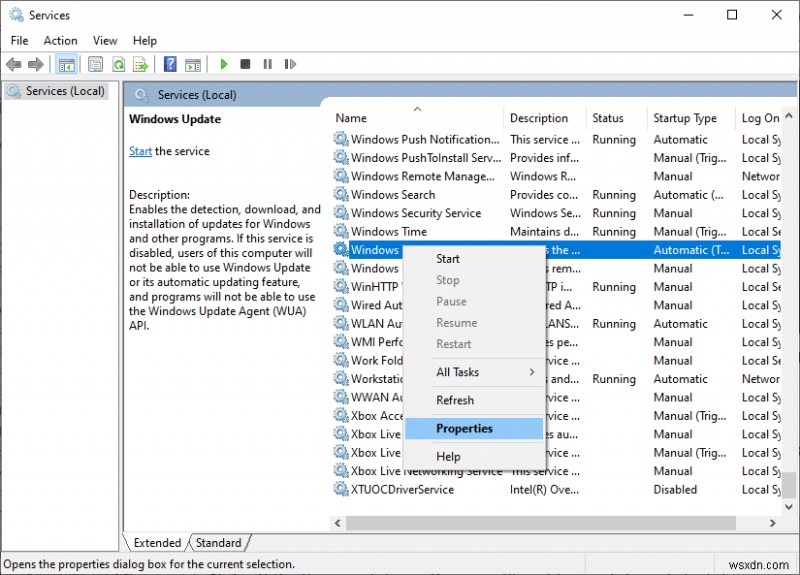Switch to the Standard tab

pos(218,543)
